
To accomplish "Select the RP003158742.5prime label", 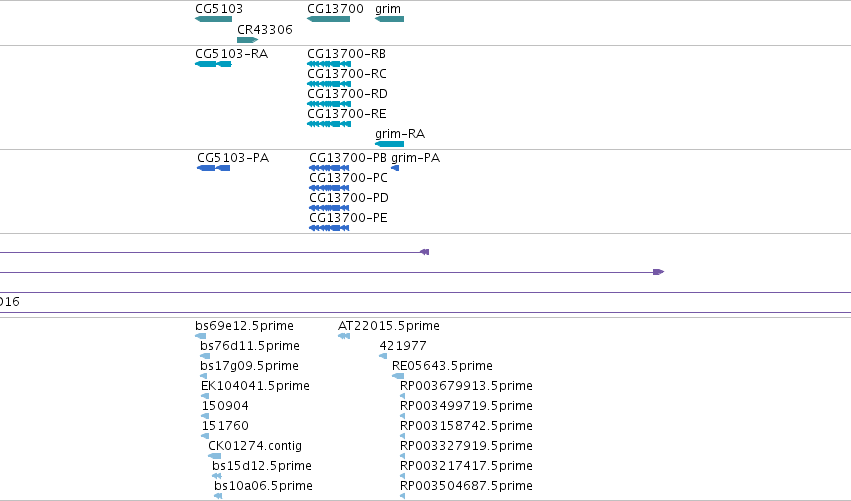I will [x=466, y=426].
